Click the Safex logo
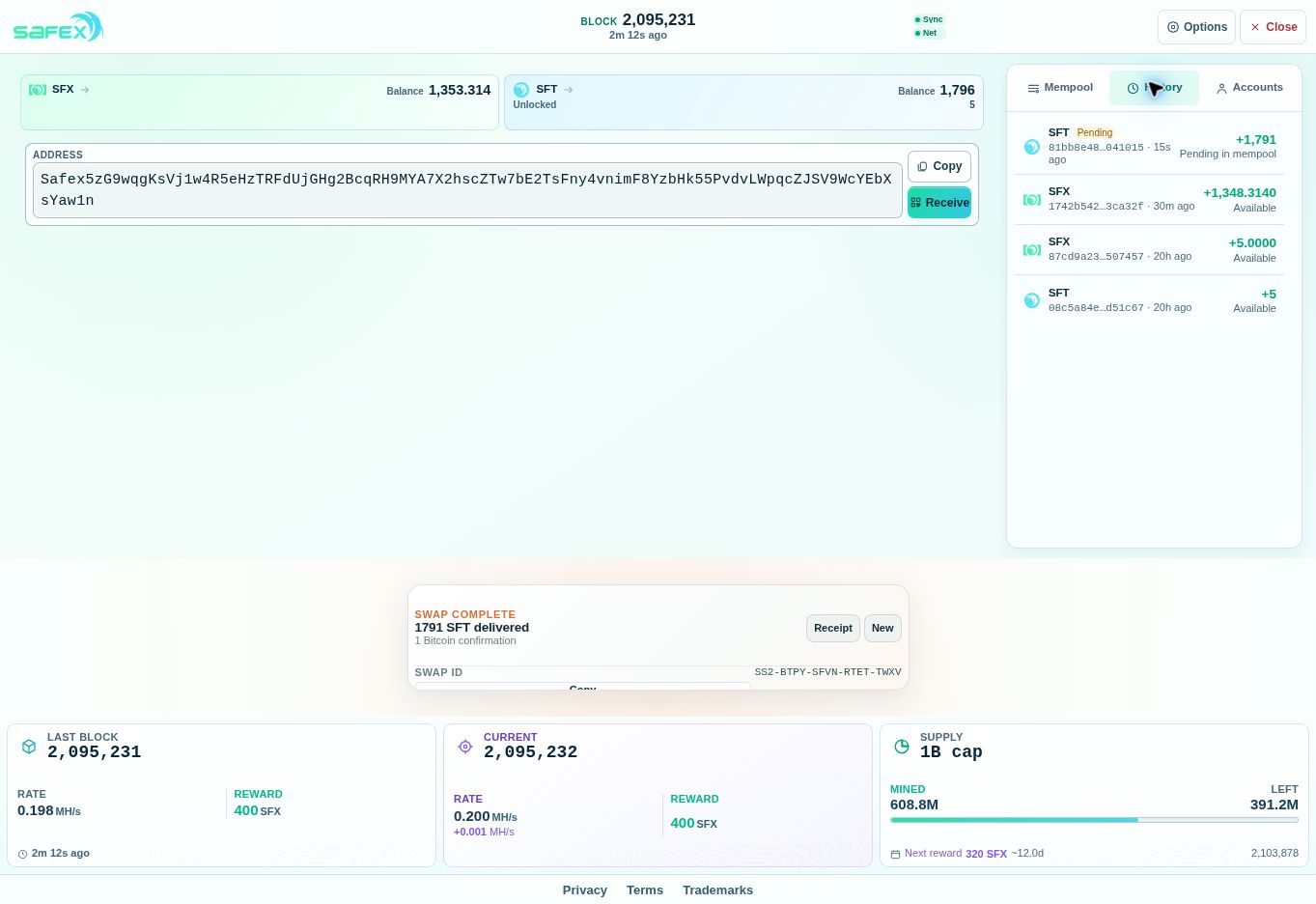Viewport: 1316px width, 904px height. point(58,27)
